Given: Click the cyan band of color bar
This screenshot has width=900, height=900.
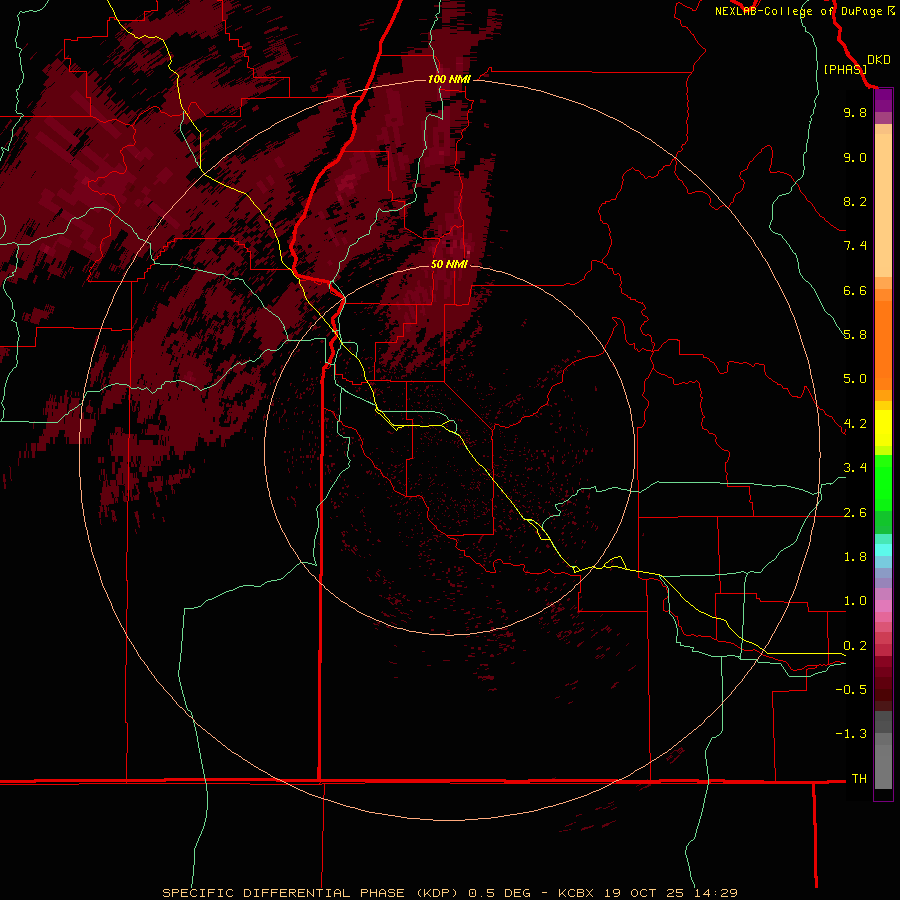Looking at the screenshot, I should [883, 549].
